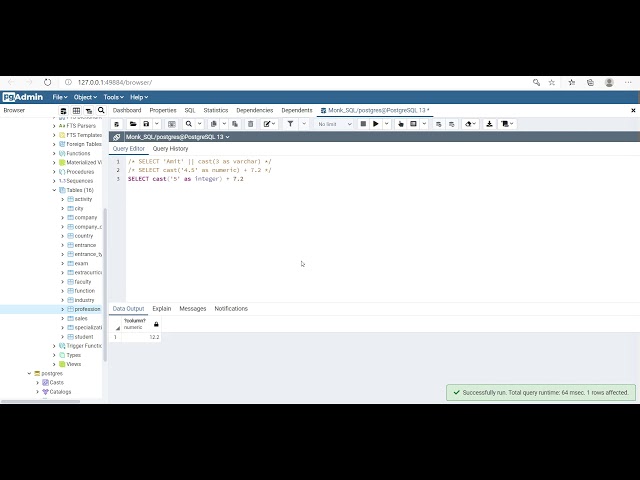Select the student table
Image resolution: width=640 pixels, height=480 pixels.
pyautogui.click(x=84, y=337)
